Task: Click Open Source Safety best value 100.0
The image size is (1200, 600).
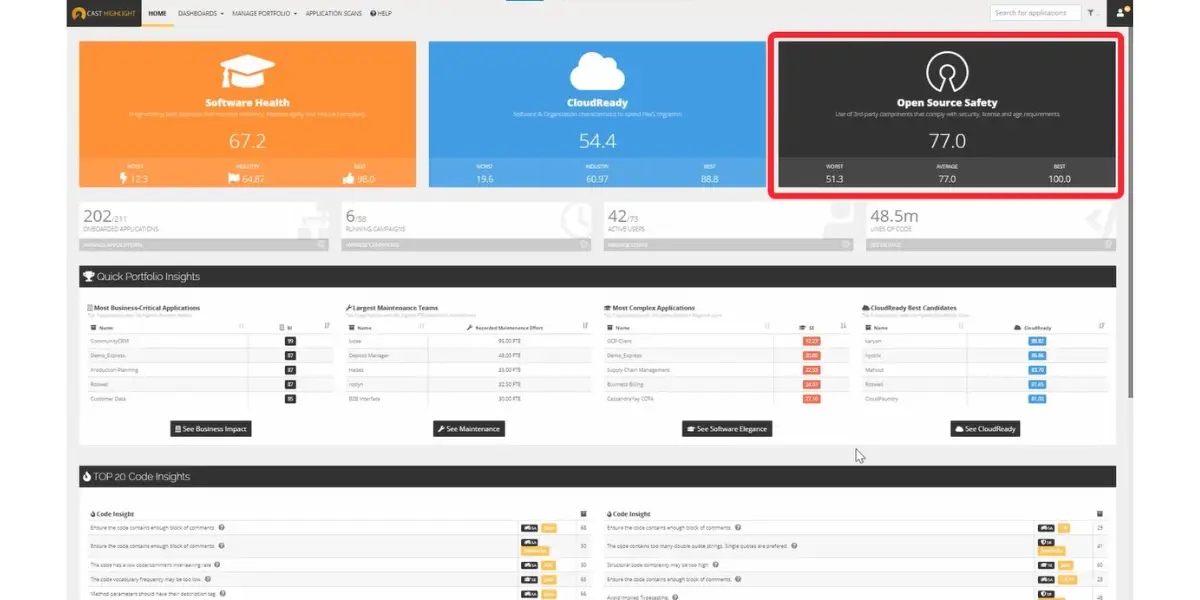Action: tap(1060, 179)
